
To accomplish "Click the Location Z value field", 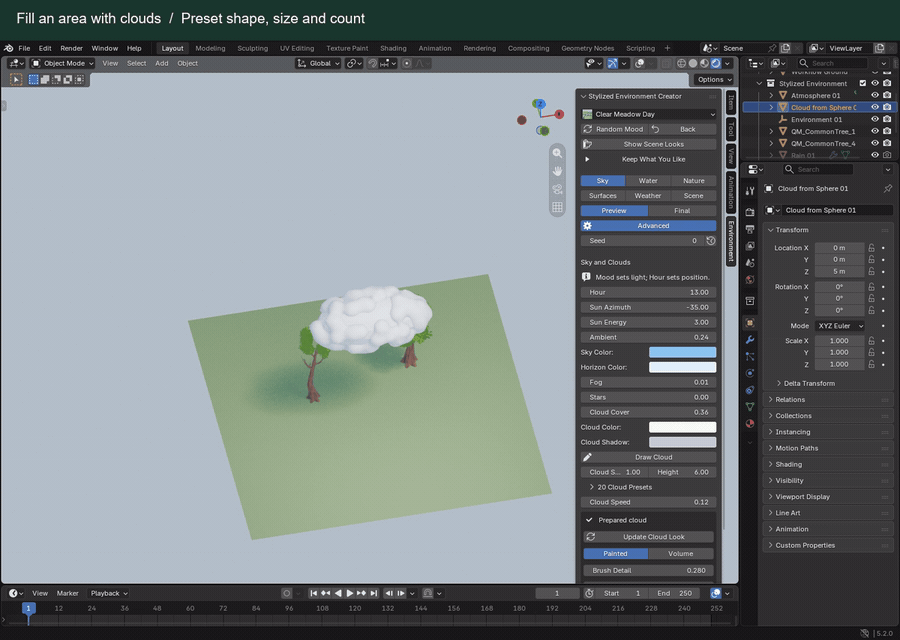I will pyautogui.click(x=839, y=271).
